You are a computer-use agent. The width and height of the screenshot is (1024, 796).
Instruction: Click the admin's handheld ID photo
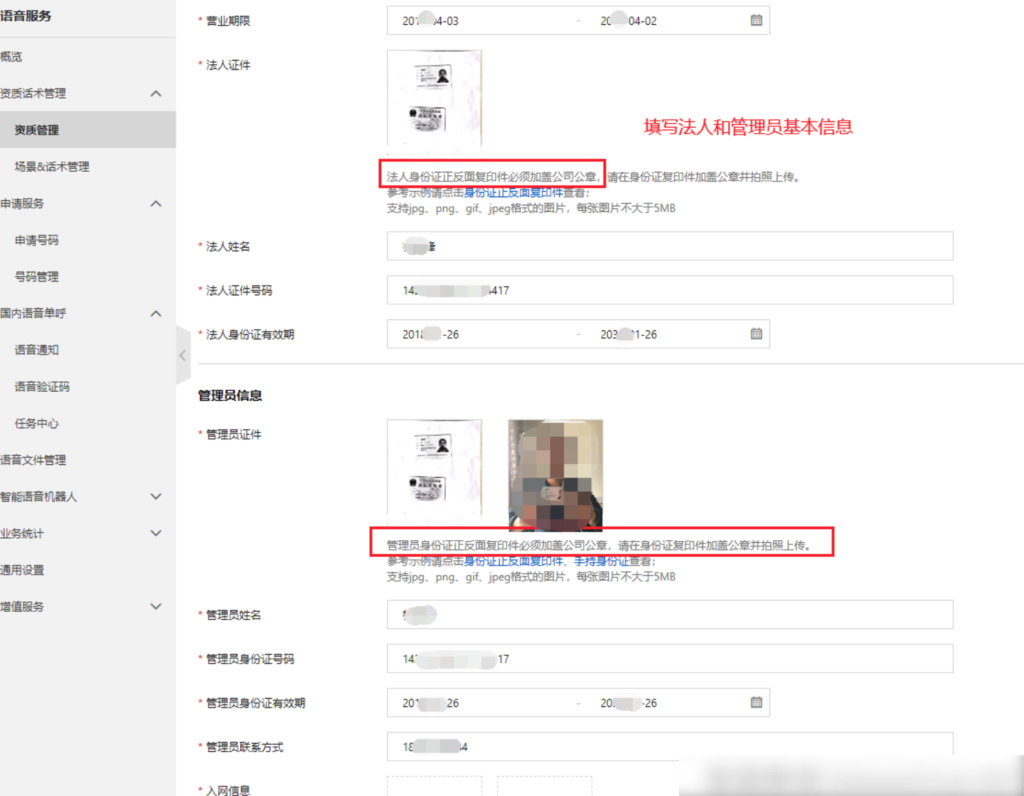(555, 469)
